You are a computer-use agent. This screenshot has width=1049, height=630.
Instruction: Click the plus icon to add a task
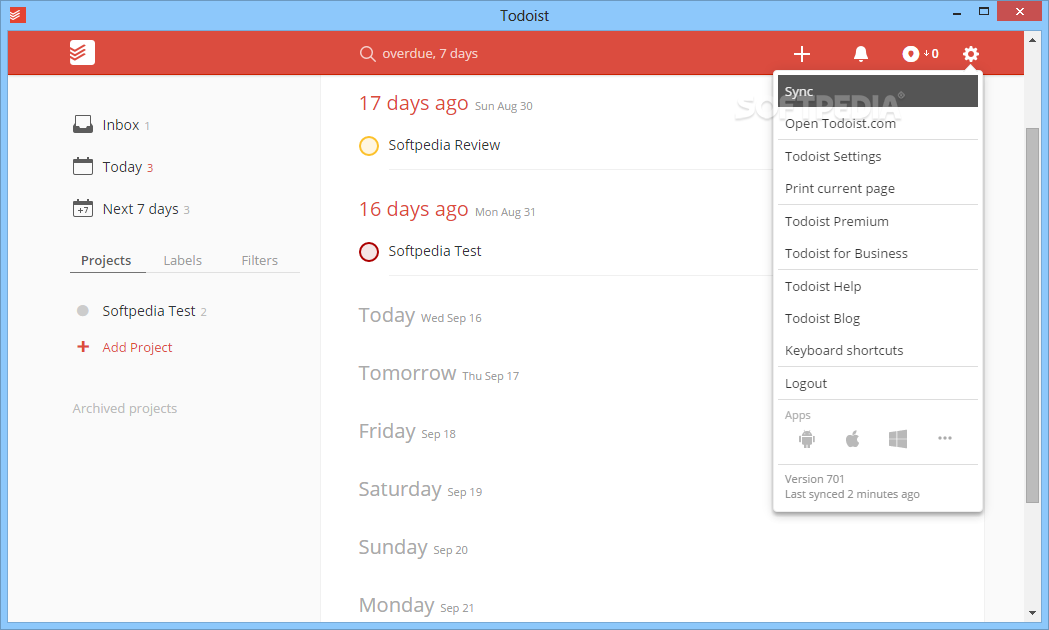pos(801,54)
